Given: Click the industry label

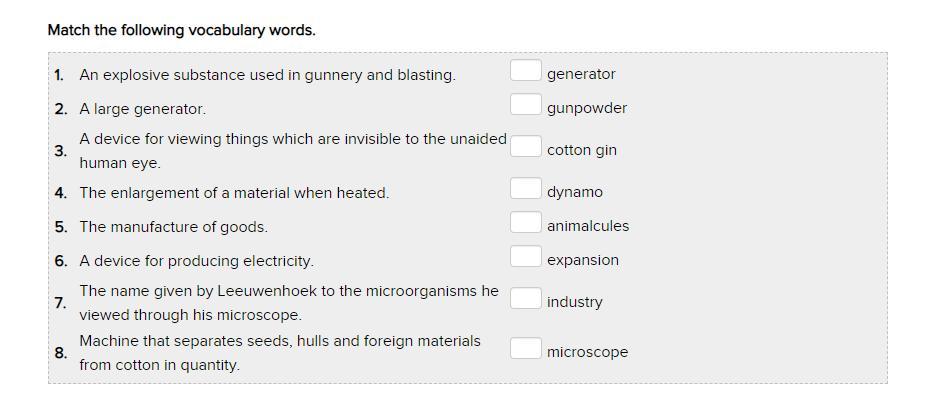Looking at the screenshot, I should click(x=575, y=302).
